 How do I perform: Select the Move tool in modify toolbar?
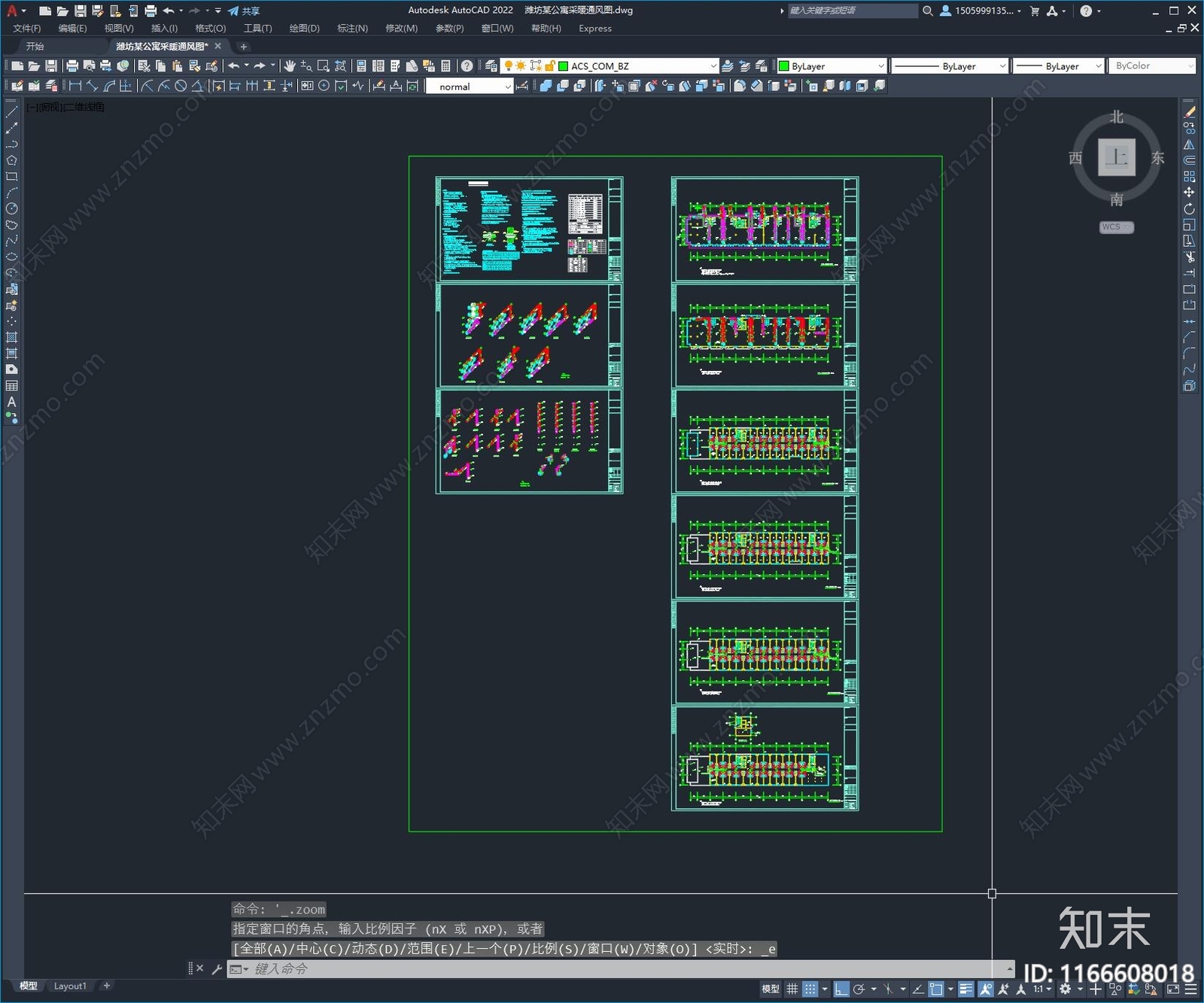[1189, 193]
